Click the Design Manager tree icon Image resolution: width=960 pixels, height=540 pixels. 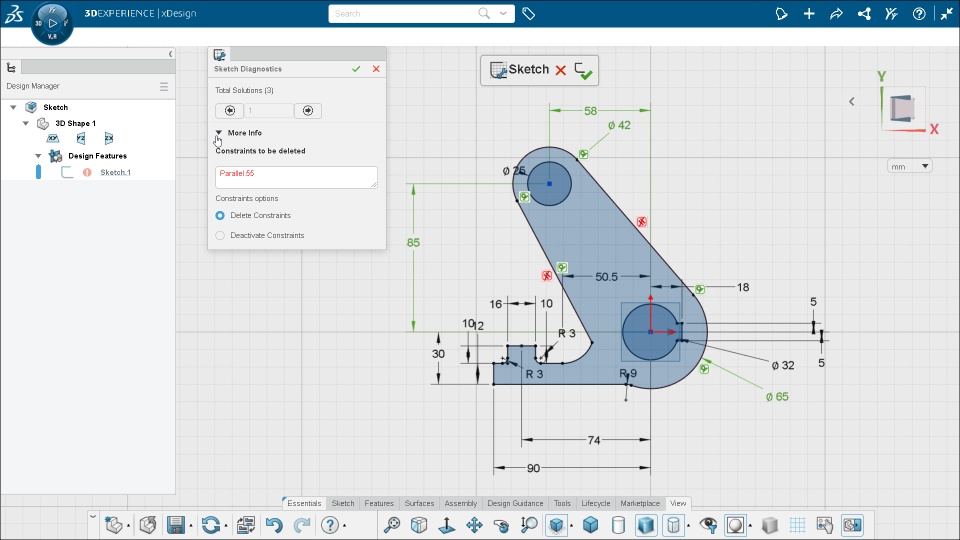[x=11, y=67]
